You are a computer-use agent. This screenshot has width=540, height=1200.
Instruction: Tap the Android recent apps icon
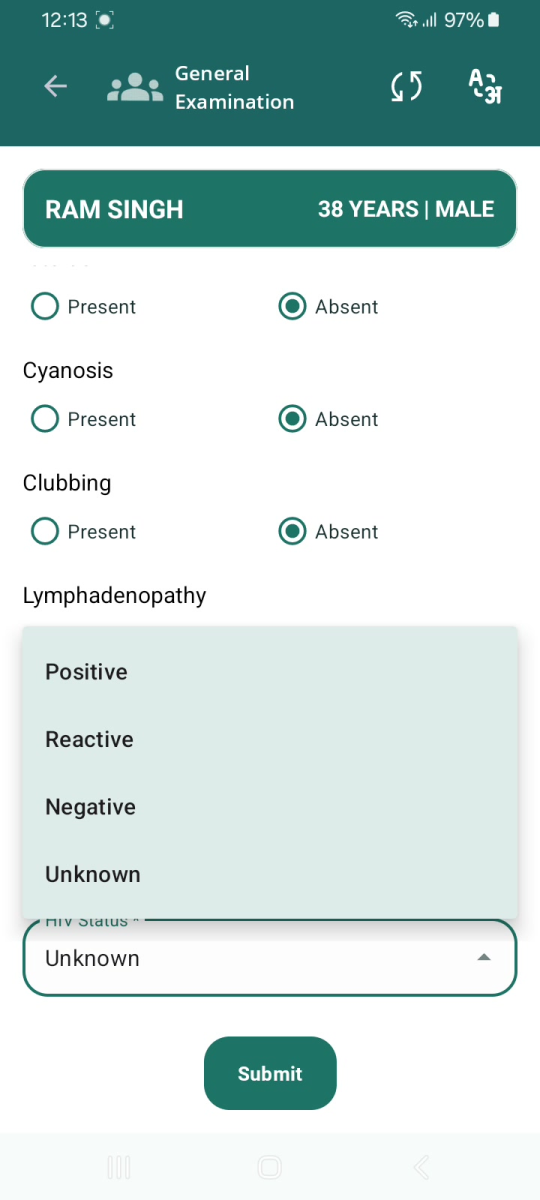(x=119, y=1166)
